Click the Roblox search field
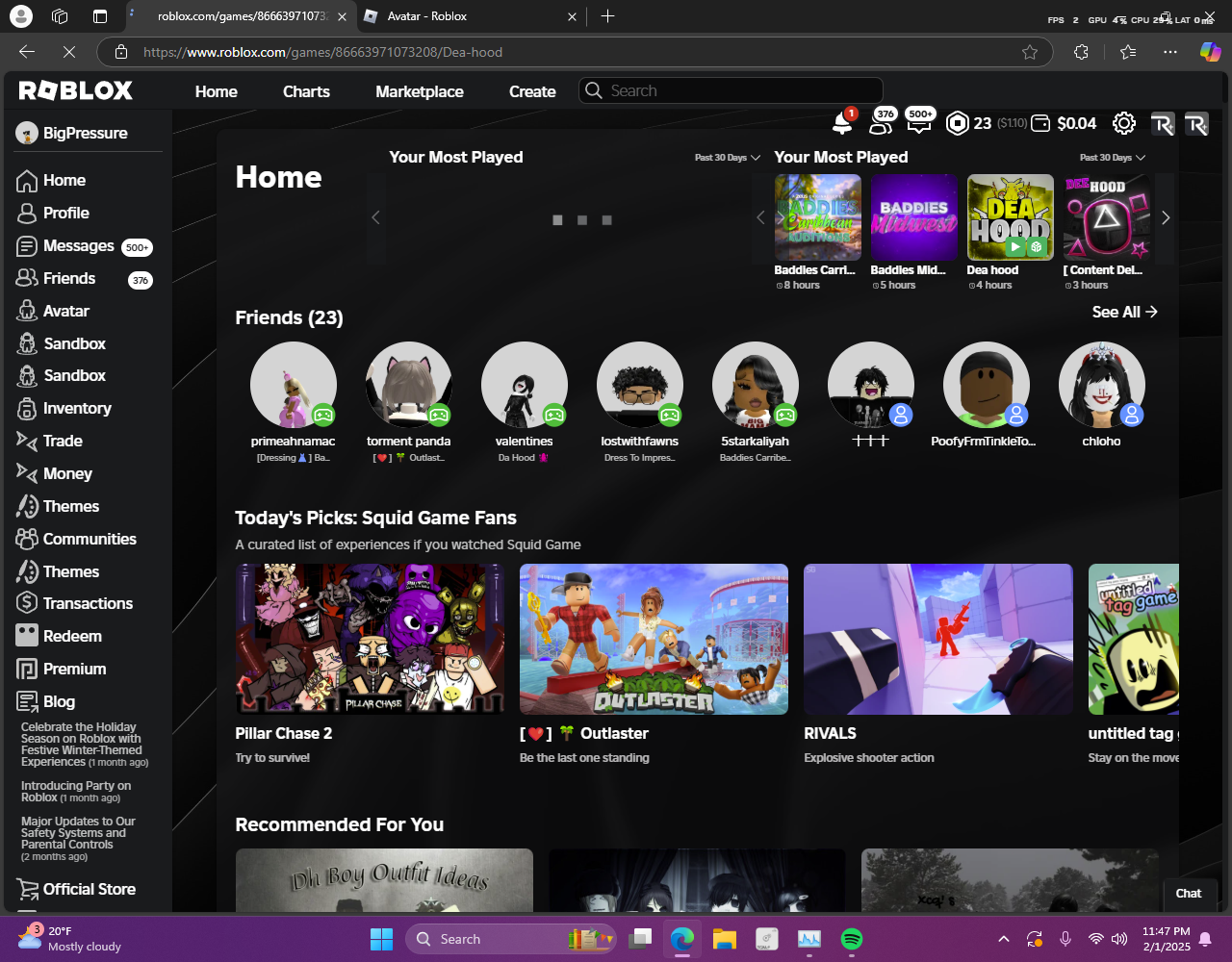Viewport: 1232px width, 962px height. click(731, 91)
